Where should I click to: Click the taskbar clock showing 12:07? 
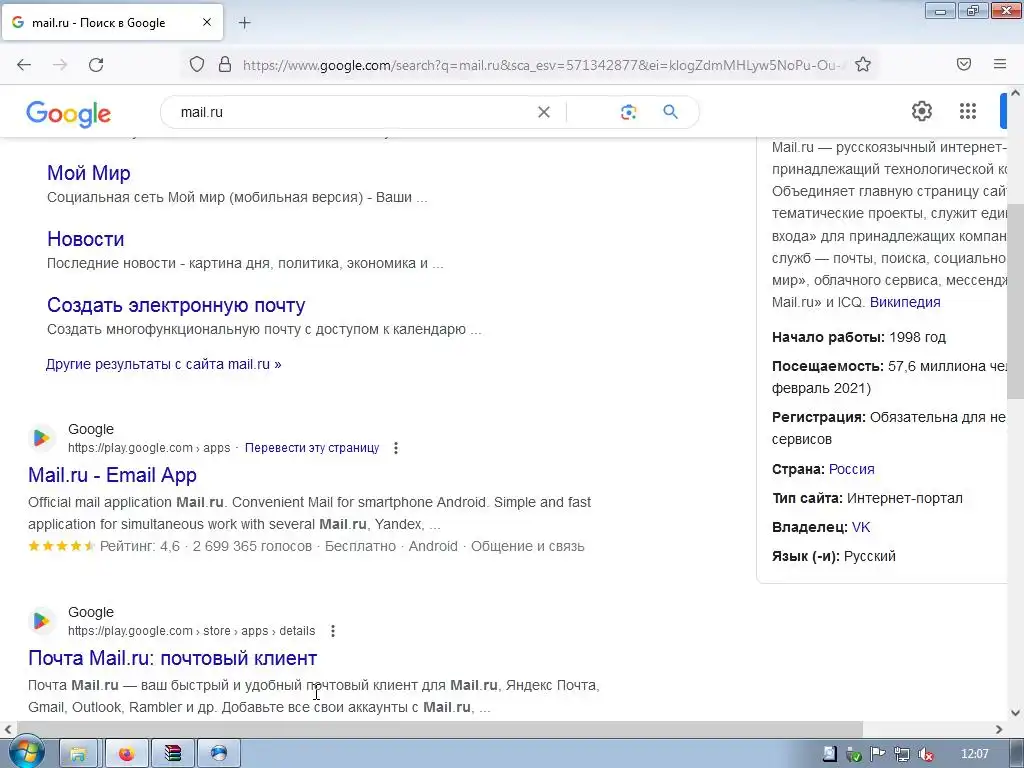(974, 754)
